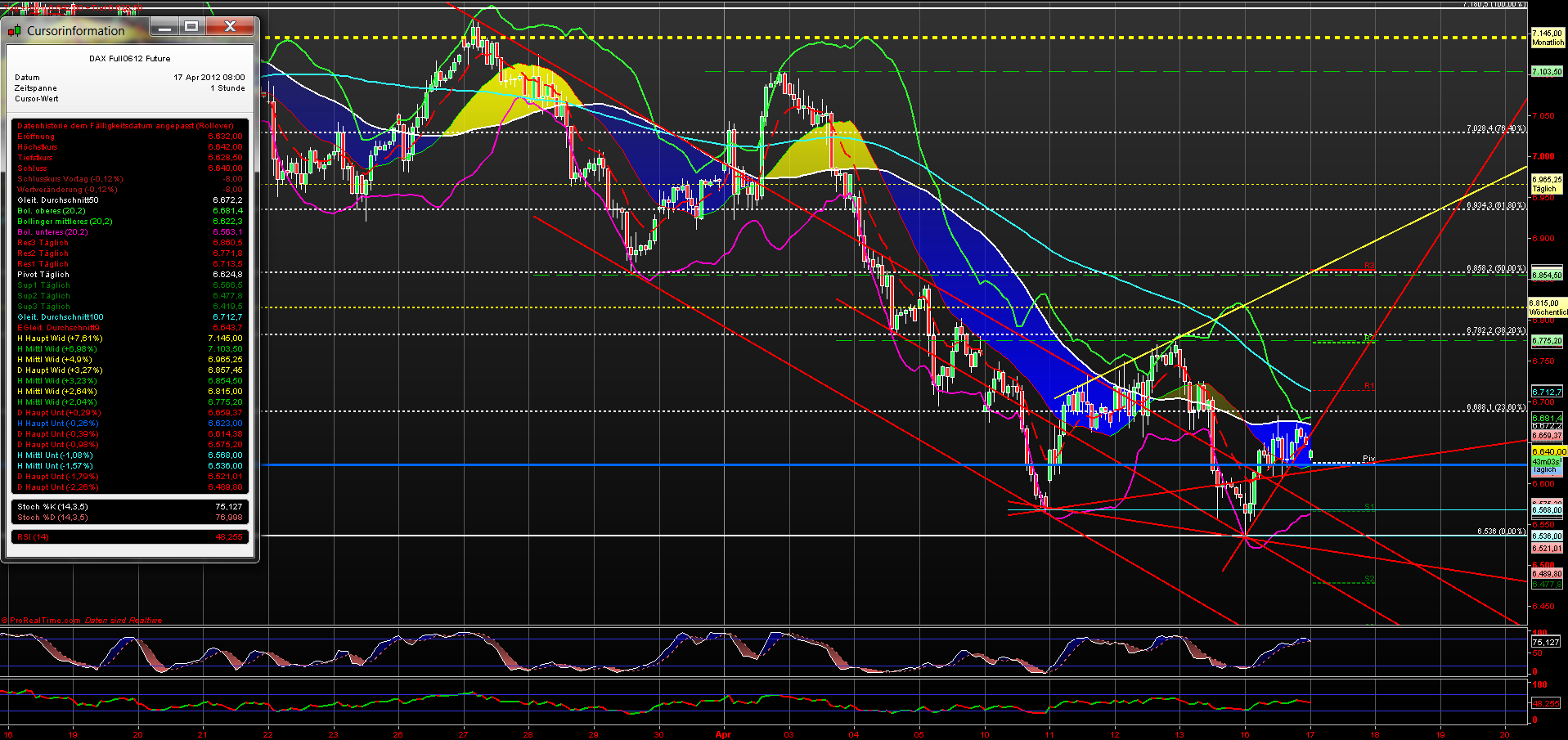Select the Eröffnung row label

pyautogui.click(x=36, y=137)
